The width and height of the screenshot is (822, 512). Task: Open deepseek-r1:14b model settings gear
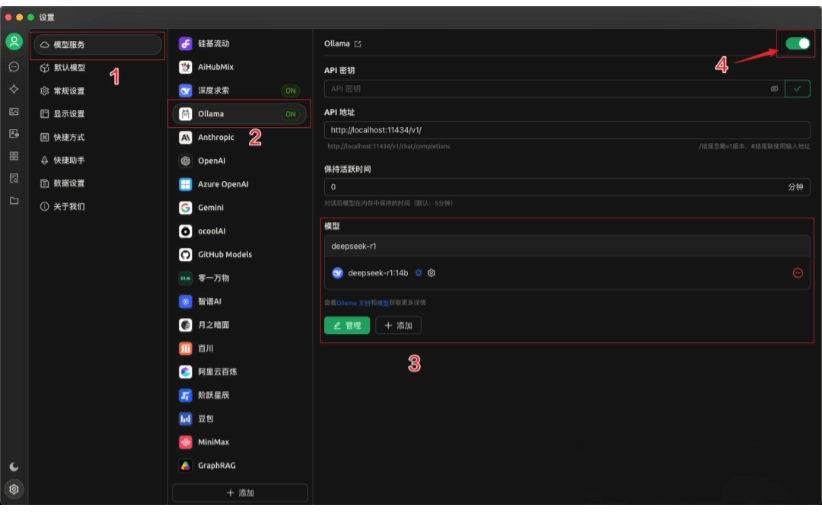[431, 273]
